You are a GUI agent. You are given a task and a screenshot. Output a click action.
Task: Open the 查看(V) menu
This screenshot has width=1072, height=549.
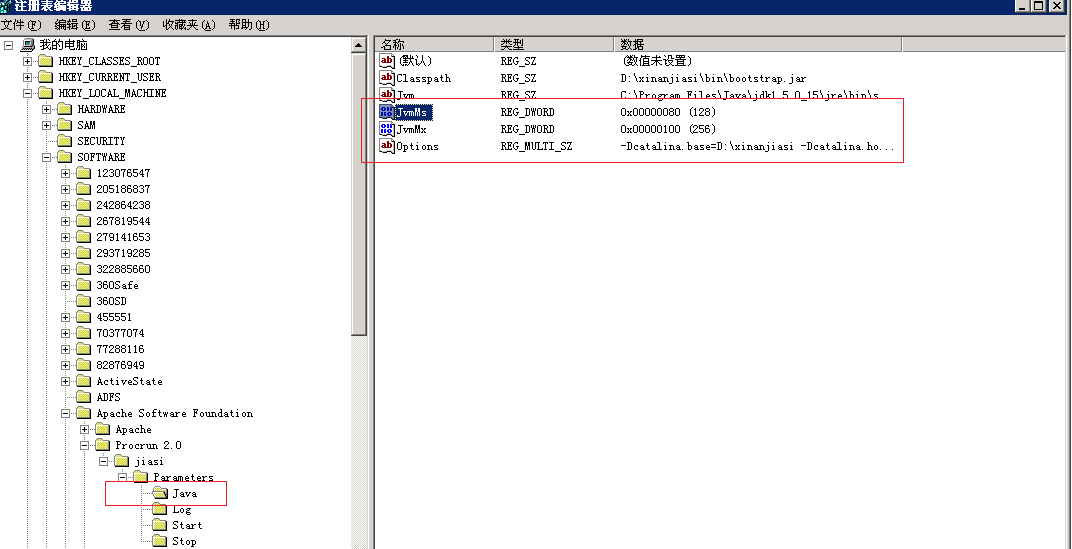tap(129, 25)
